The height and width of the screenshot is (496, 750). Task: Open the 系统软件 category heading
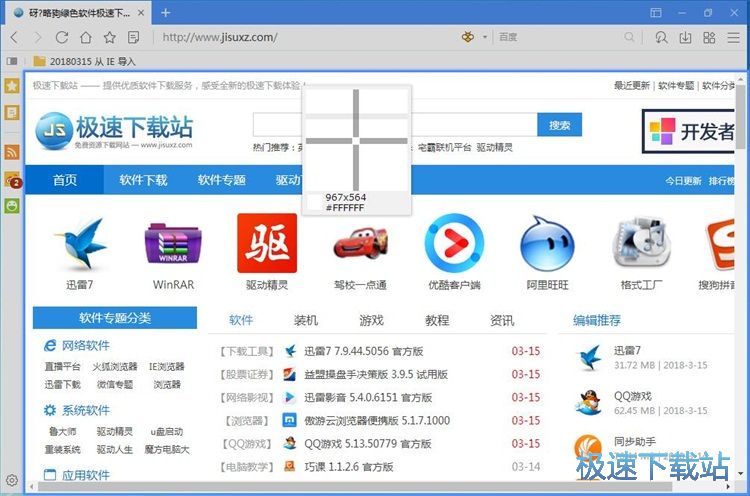[86, 410]
